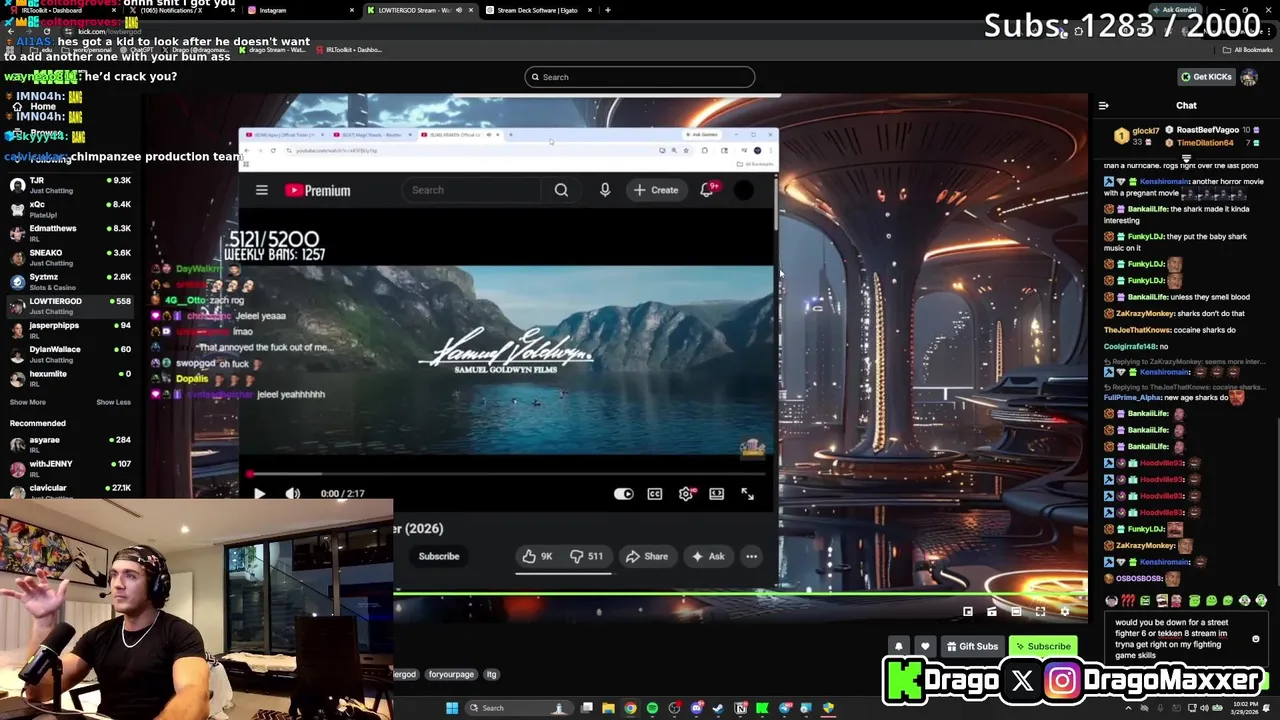
Task: Select LOWTIERGOD channel in sidebar
Action: pos(70,306)
